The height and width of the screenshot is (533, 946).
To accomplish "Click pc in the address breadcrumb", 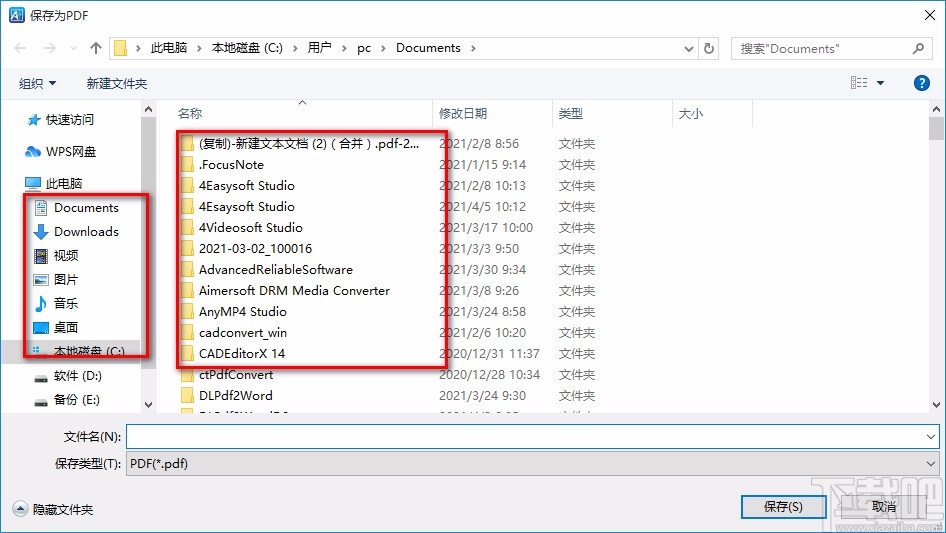I will coord(364,48).
